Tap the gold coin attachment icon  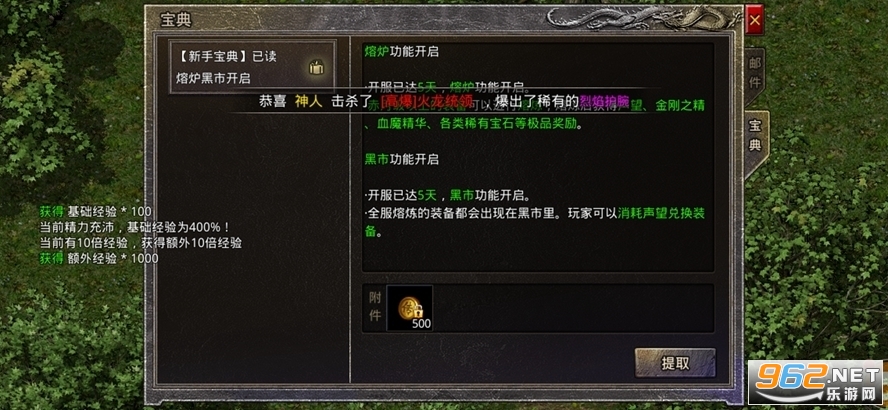(x=409, y=308)
